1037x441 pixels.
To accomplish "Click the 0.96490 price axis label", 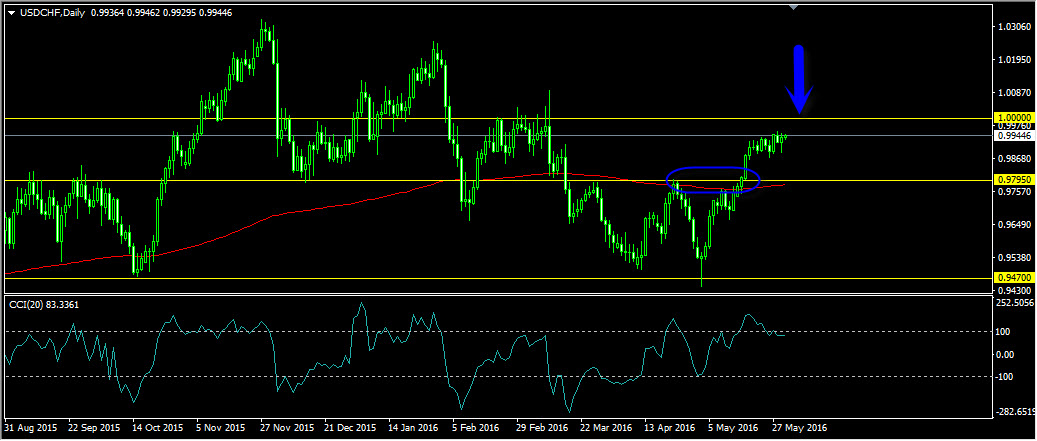I will pyautogui.click(x=1015, y=225).
